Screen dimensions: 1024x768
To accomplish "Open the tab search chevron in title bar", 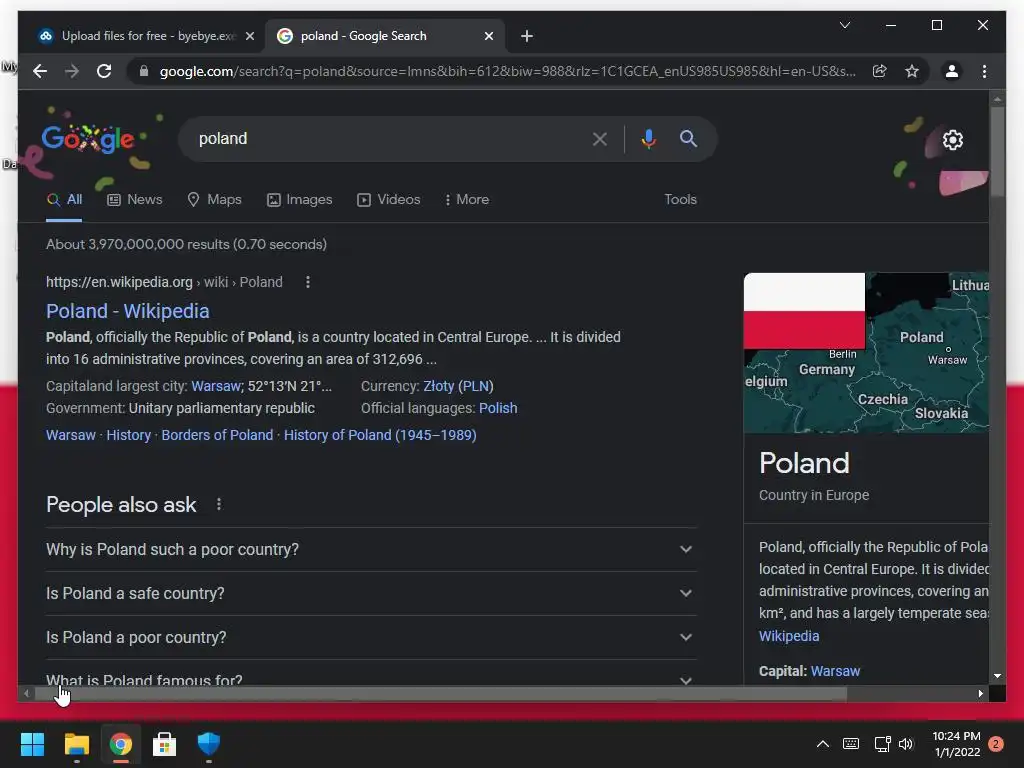I will click(844, 25).
